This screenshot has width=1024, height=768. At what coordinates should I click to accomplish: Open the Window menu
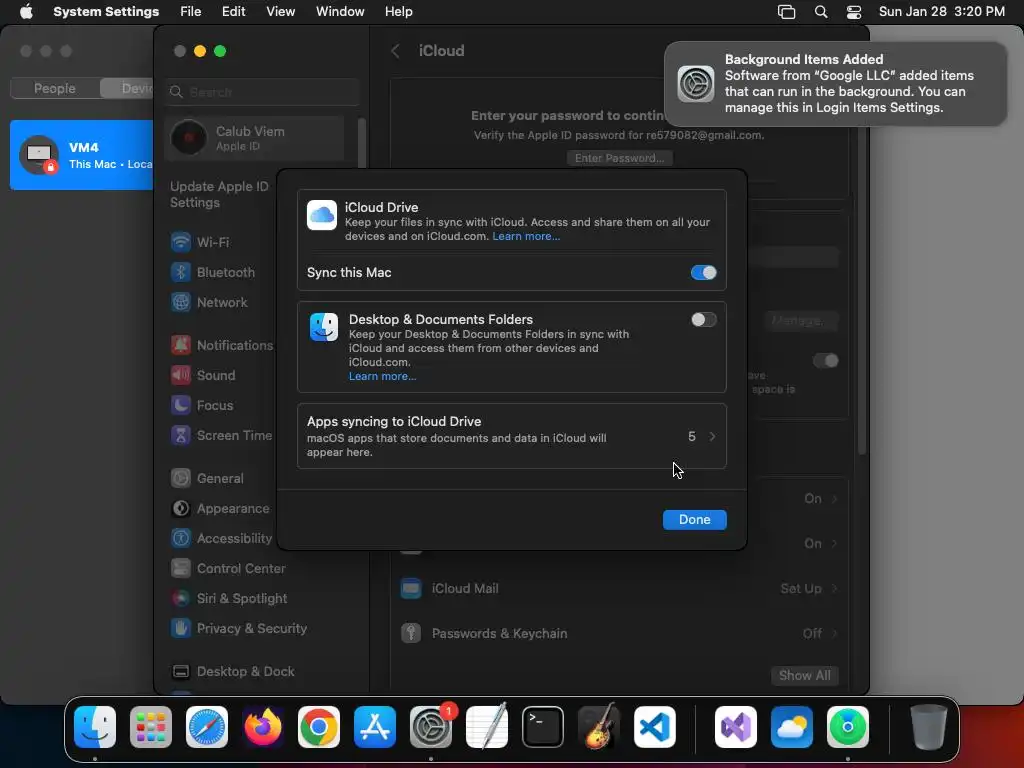click(x=340, y=12)
